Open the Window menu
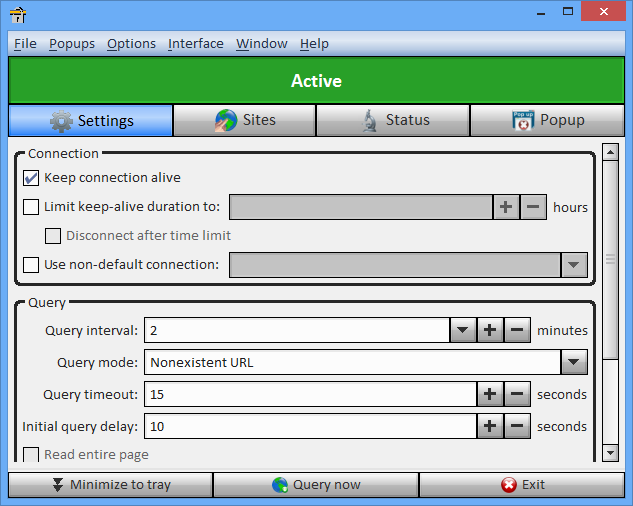This screenshot has height=506, width=633. point(262,44)
